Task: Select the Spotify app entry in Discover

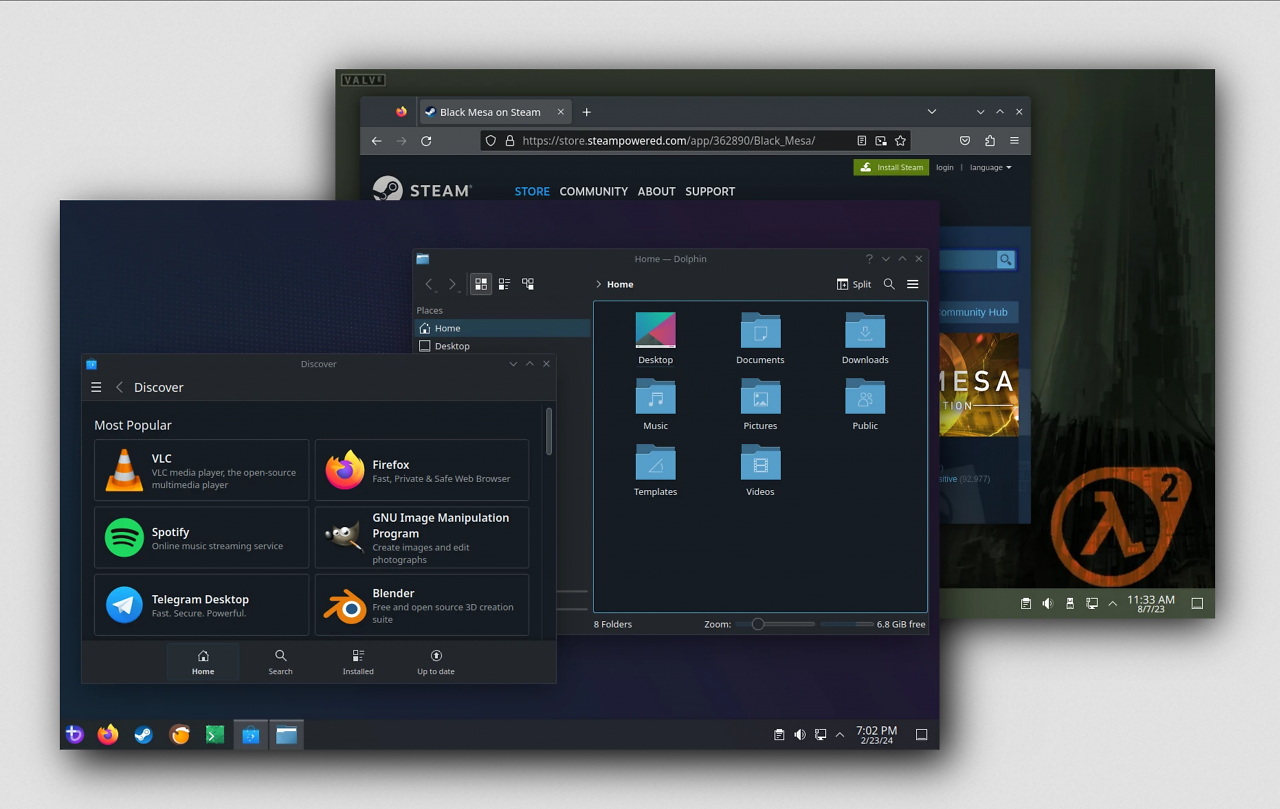Action: [202, 537]
